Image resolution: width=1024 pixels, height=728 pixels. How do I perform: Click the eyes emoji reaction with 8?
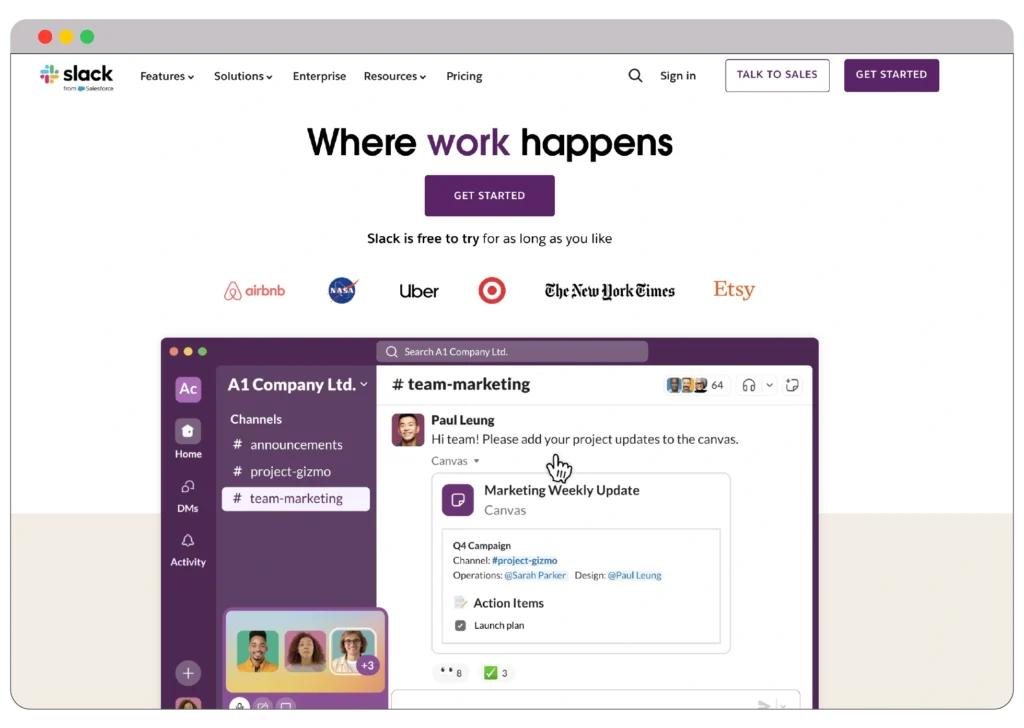[x=451, y=673]
